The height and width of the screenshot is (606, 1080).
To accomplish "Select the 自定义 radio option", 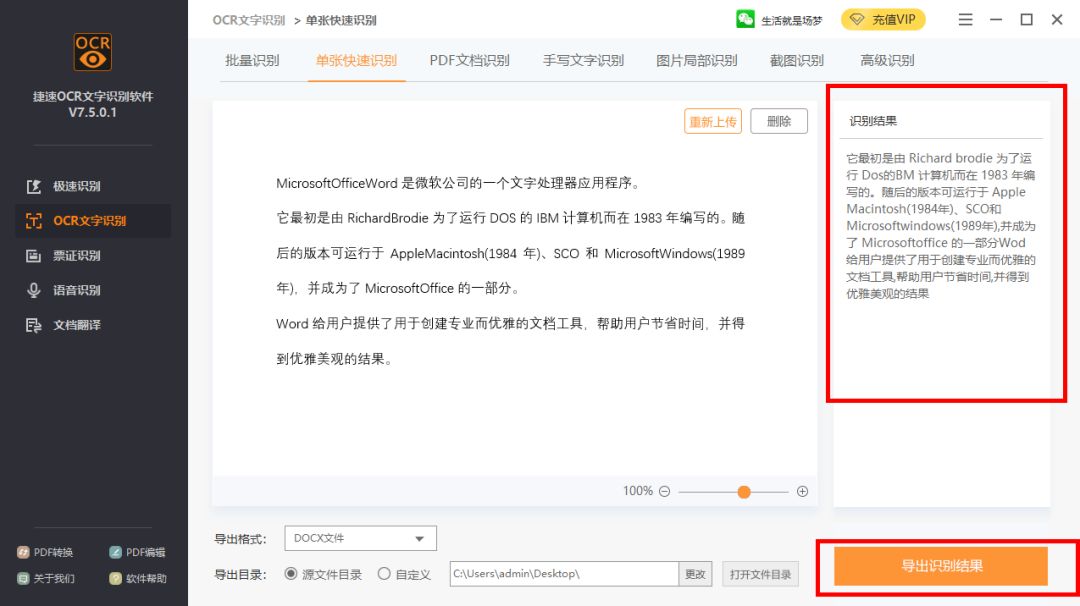I will (x=404, y=574).
